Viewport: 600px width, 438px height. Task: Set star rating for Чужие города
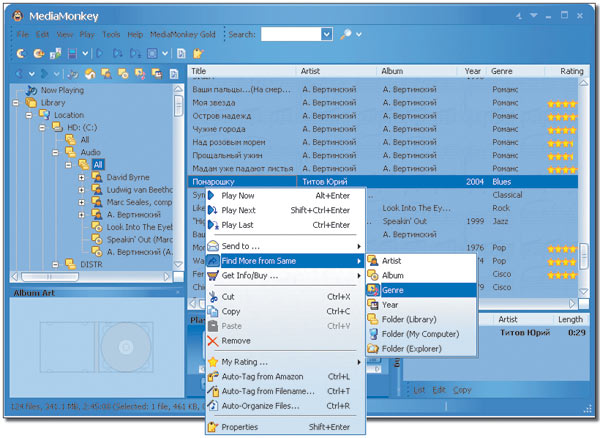[x=562, y=130]
